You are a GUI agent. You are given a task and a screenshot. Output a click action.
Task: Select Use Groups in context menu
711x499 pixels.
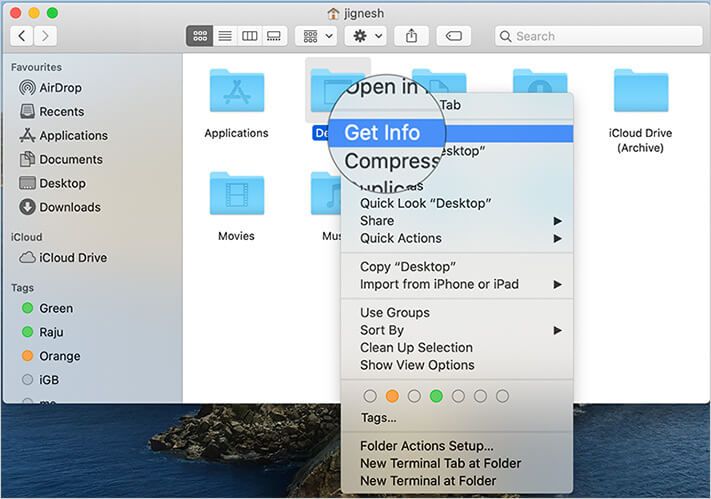[395, 313]
